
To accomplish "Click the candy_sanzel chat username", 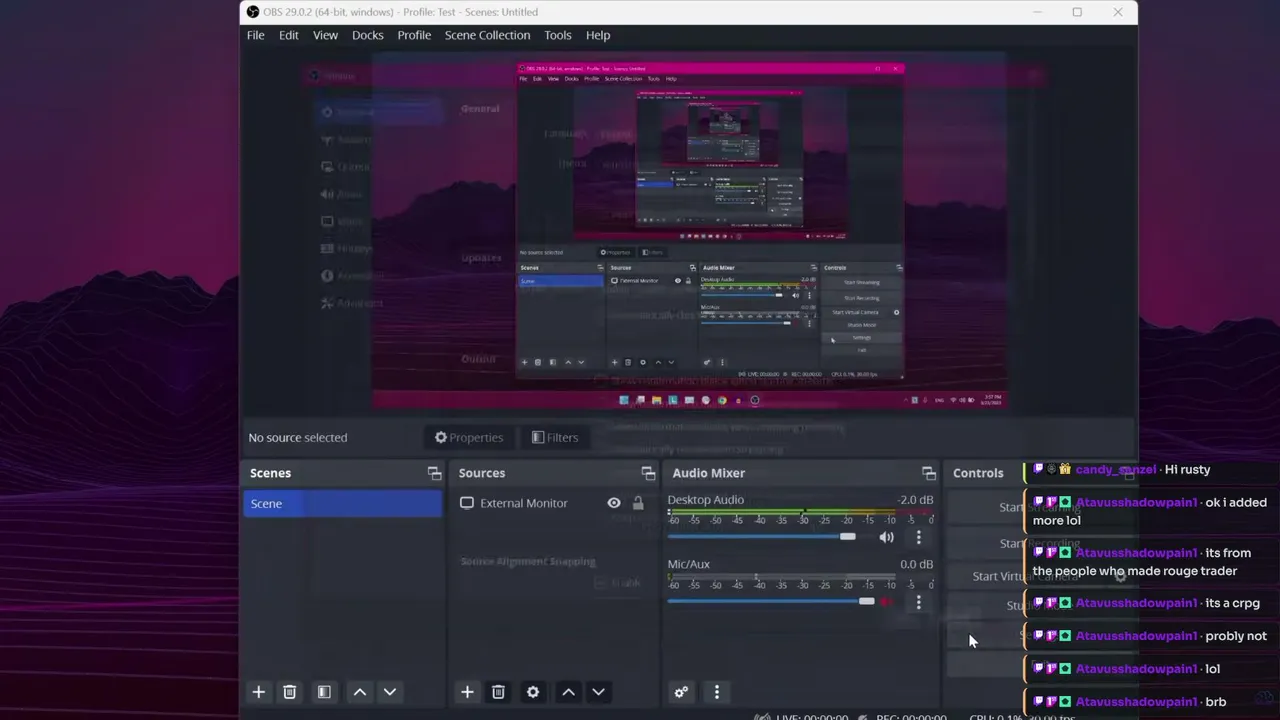I will (1116, 470).
